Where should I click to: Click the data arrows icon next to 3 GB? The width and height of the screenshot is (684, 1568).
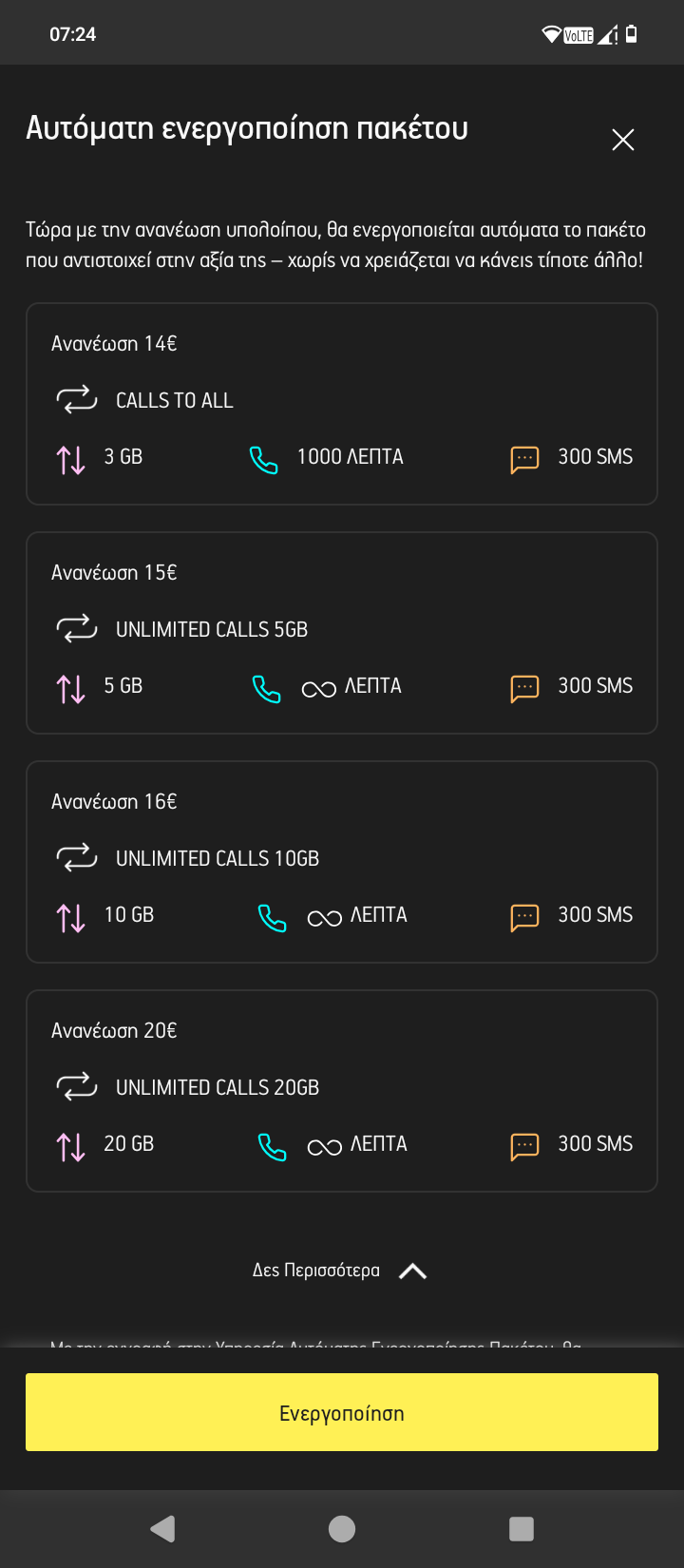[71, 459]
